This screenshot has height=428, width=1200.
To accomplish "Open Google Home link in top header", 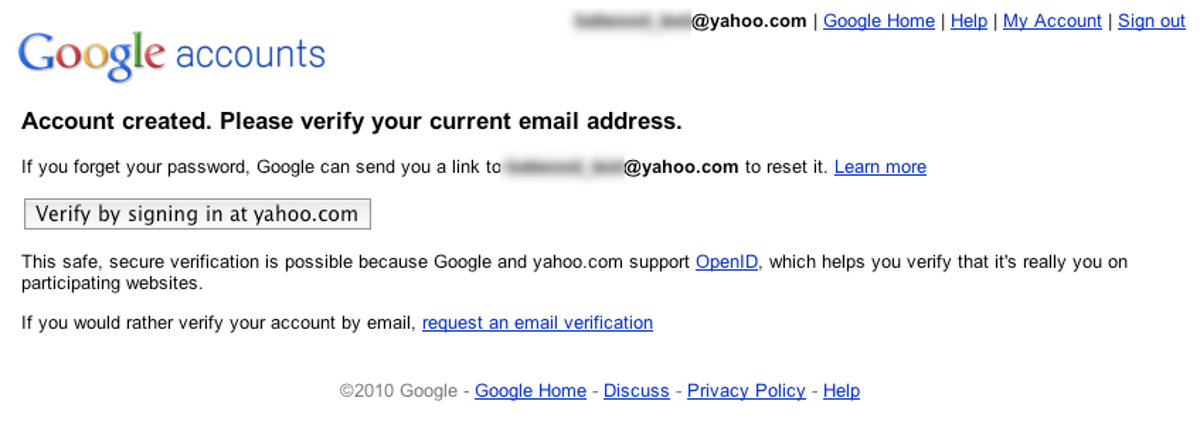I will click(x=879, y=21).
